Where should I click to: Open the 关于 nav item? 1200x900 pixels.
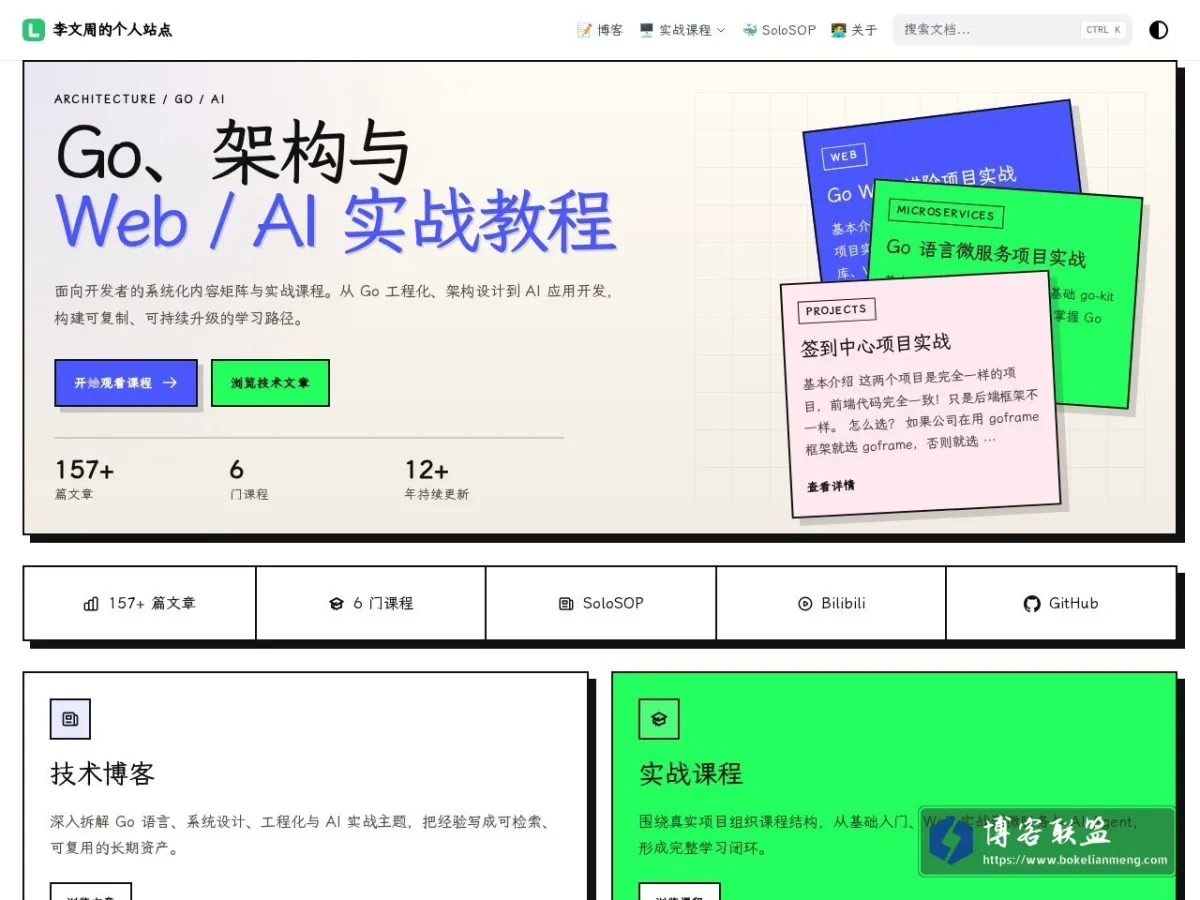coord(854,30)
